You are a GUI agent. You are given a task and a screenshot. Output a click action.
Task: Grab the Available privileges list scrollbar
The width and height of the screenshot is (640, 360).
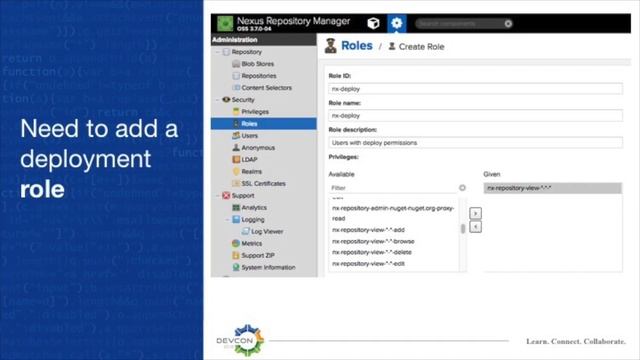tap(463, 229)
